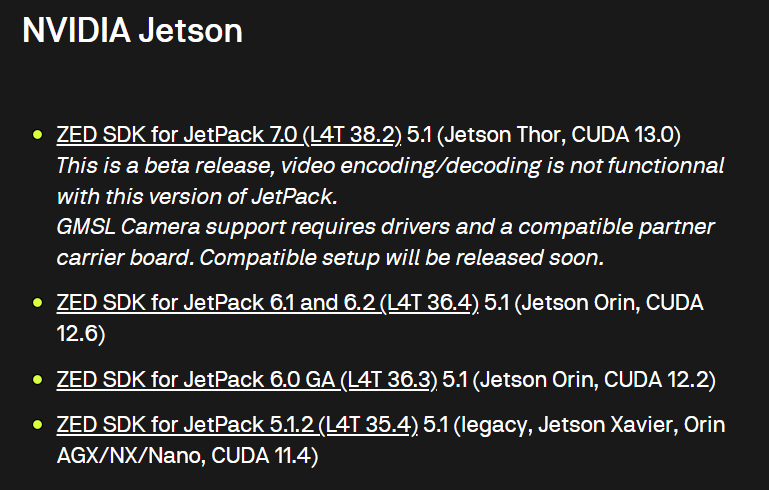Screen dimensions: 769x490
Task: Open the ZED SDK for JetPack 7.0 link
Action: coord(228,134)
